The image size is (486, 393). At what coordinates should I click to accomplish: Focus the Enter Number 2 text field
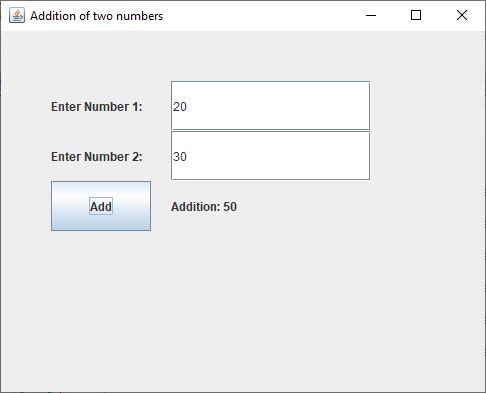270,156
